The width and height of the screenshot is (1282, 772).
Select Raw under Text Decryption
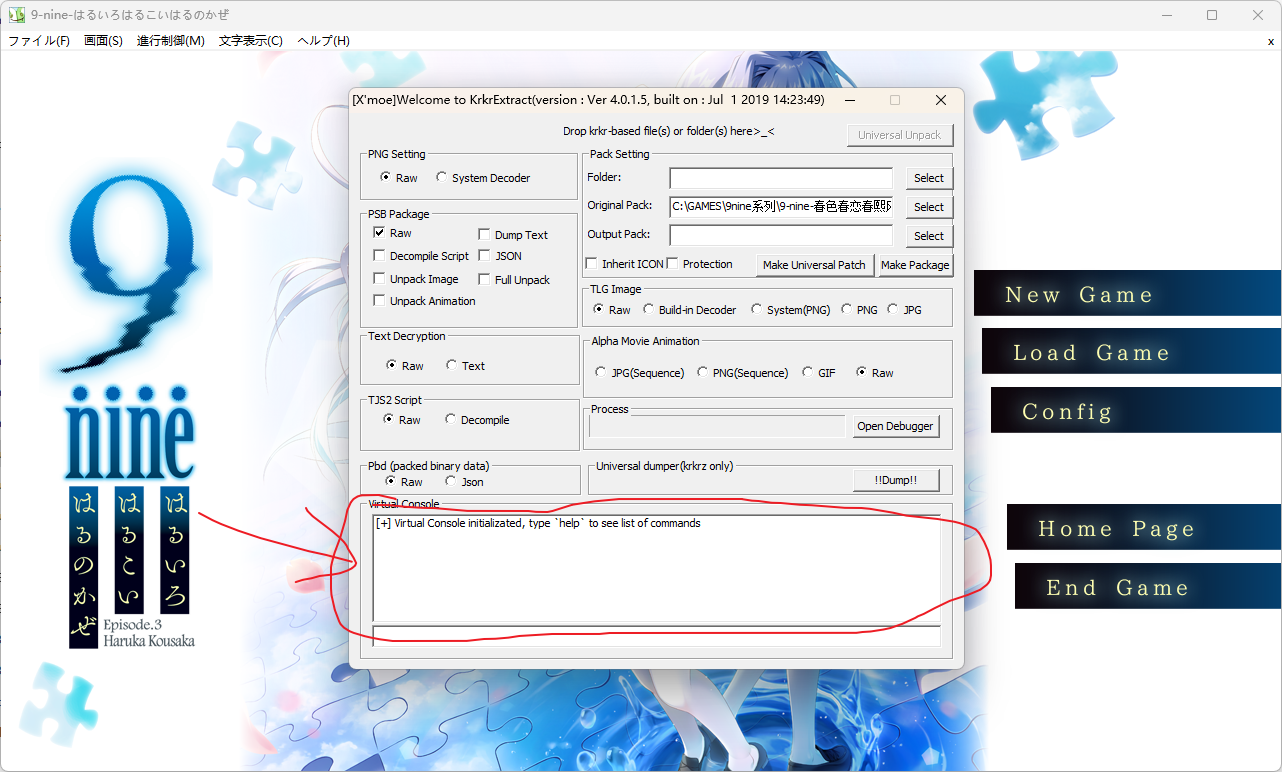[x=405, y=366]
